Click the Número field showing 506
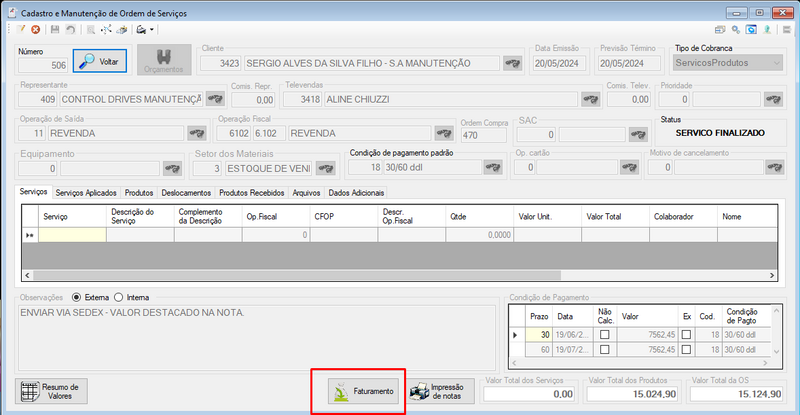Viewport: 800px width, 415px height. tap(43, 65)
